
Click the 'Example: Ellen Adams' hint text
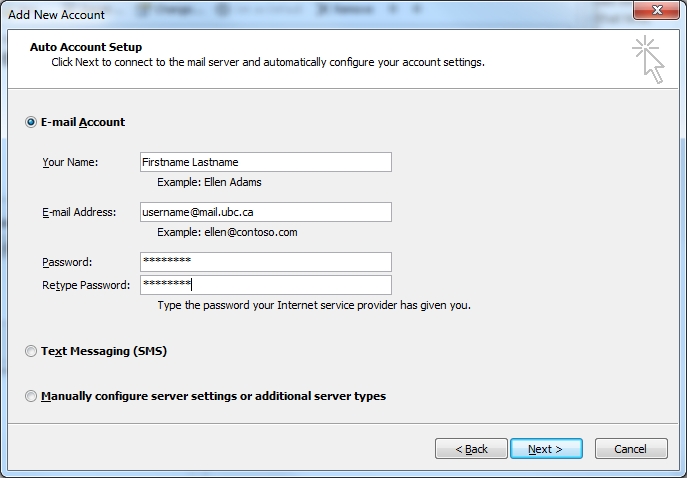coord(209,183)
